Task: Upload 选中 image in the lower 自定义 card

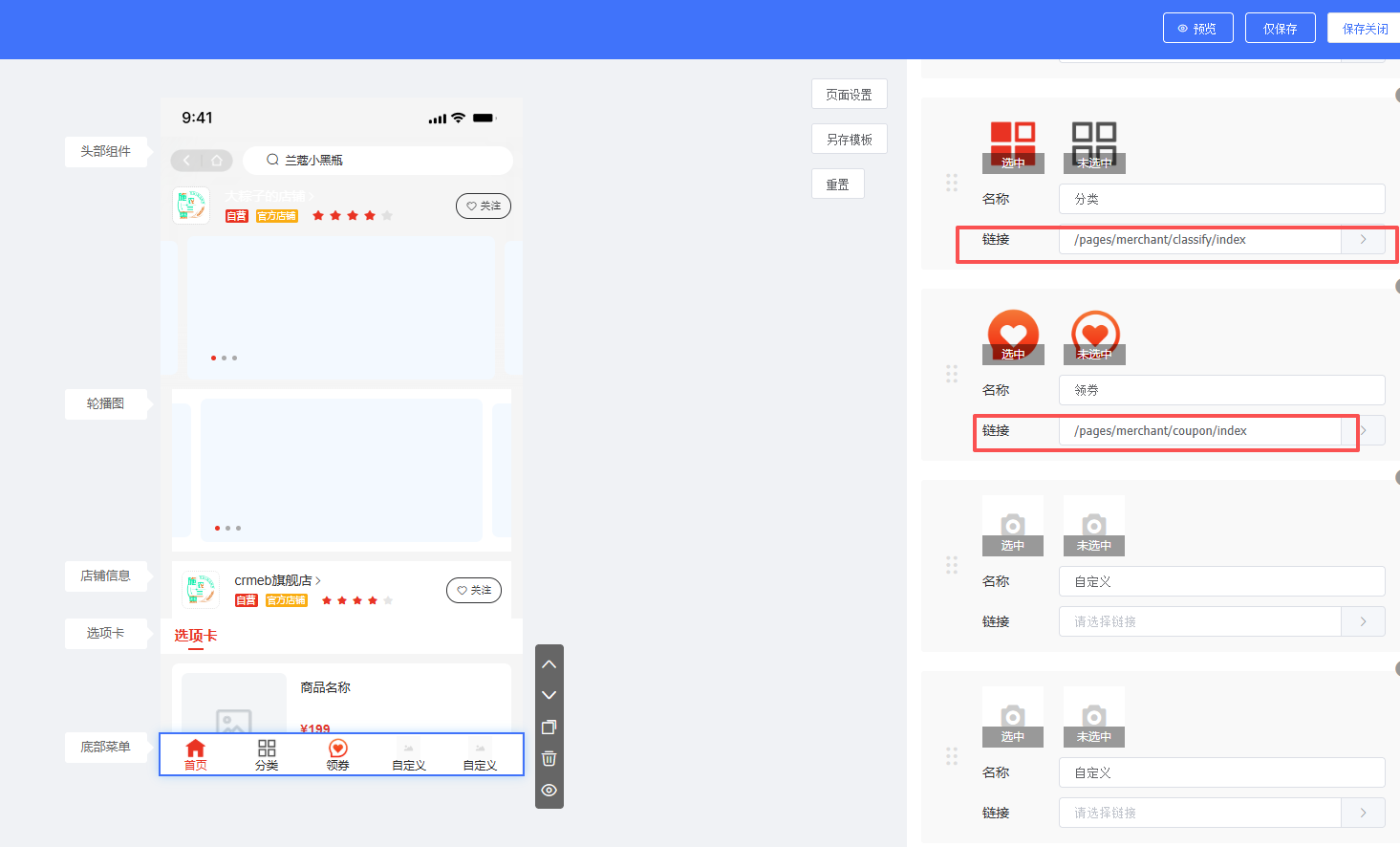Action: tap(1013, 717)
